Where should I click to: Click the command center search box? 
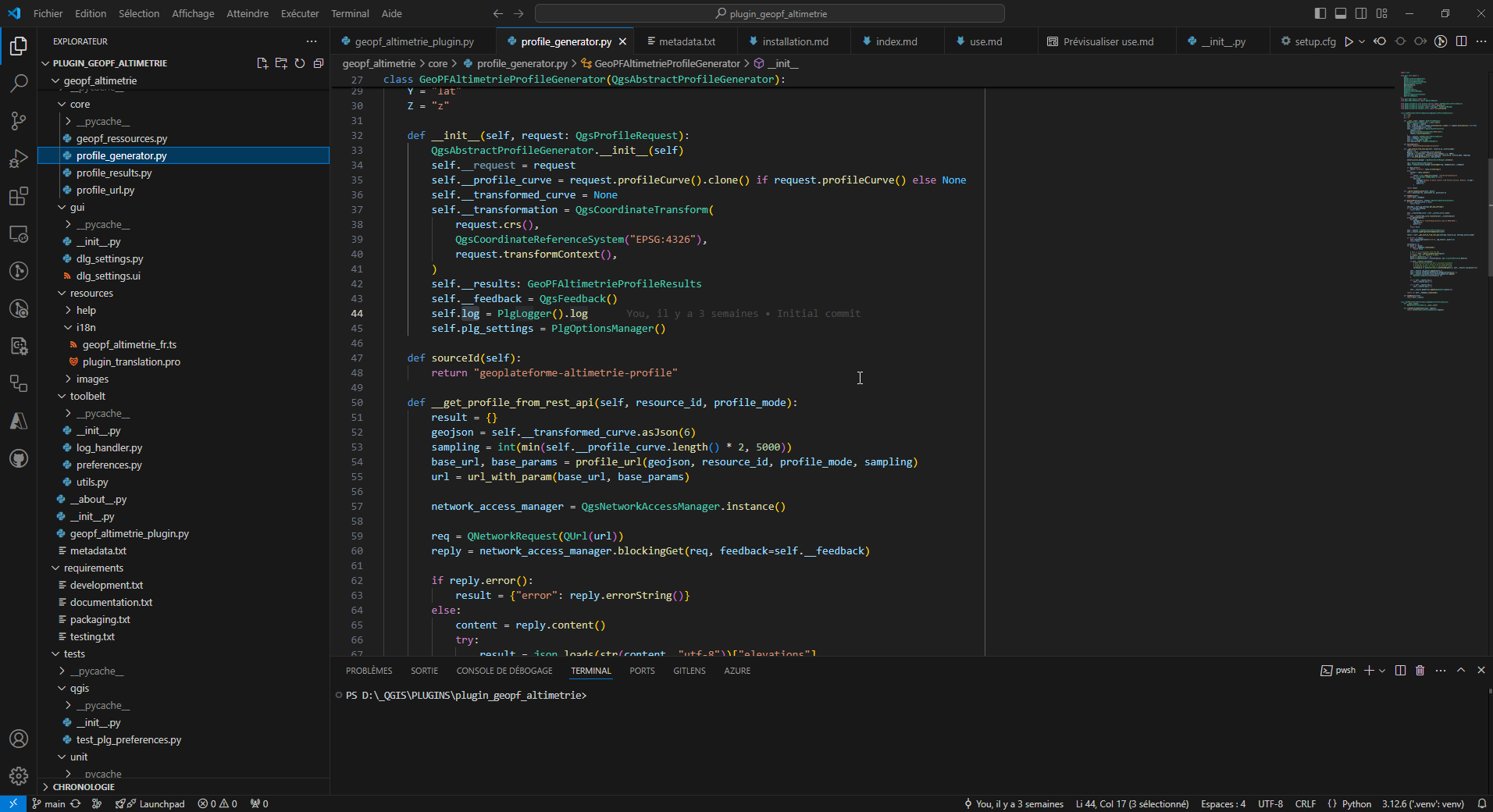tap(769, 13)
